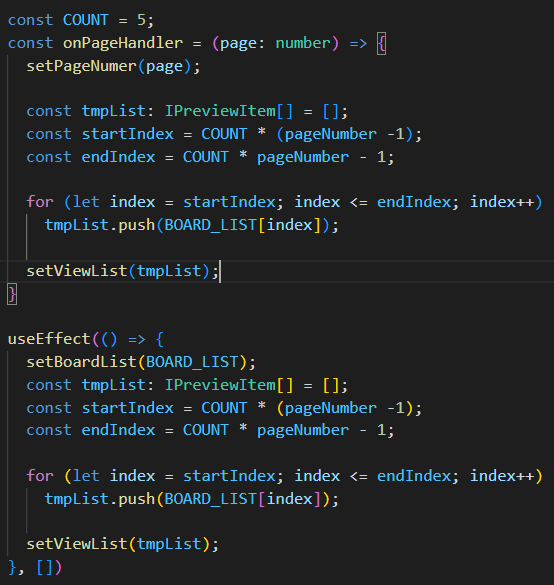
Task: Click the arrow '=>' on the onPageHandler line
Action: 358,44
